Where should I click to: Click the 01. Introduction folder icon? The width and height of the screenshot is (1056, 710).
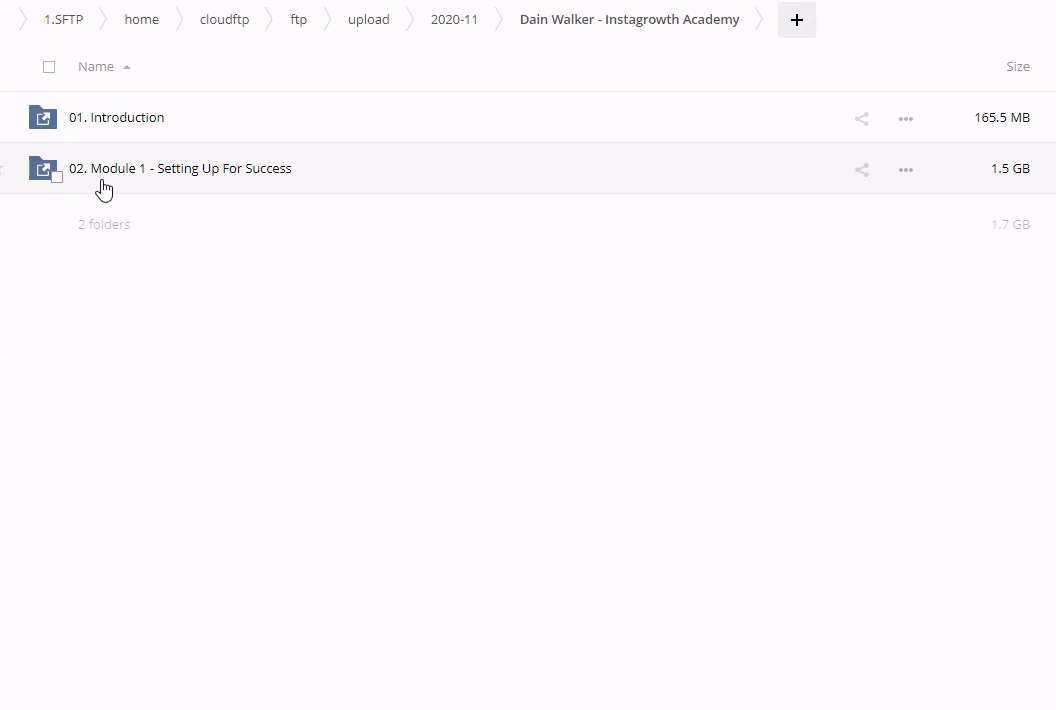tap(42, 117)
